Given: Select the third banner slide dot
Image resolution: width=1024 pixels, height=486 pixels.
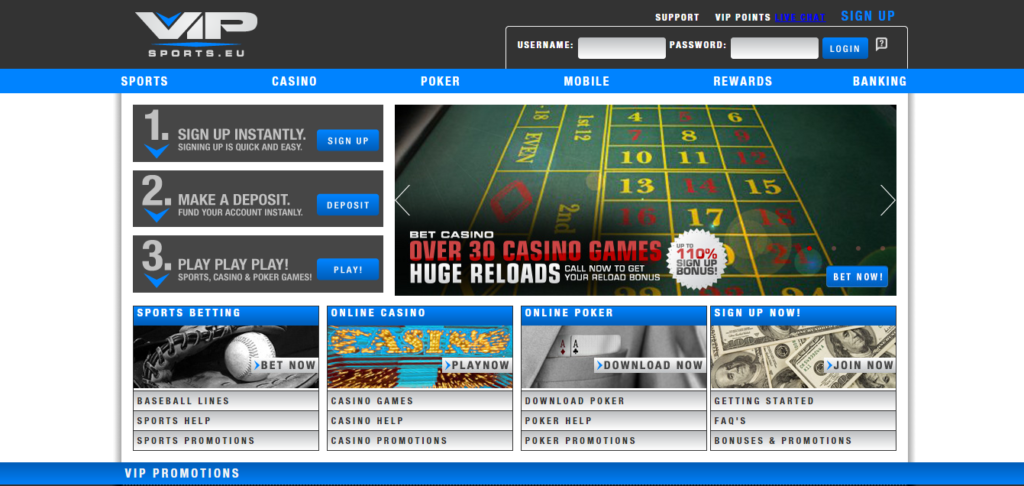Looking at the screenshot, I should [x=858, y=248].
